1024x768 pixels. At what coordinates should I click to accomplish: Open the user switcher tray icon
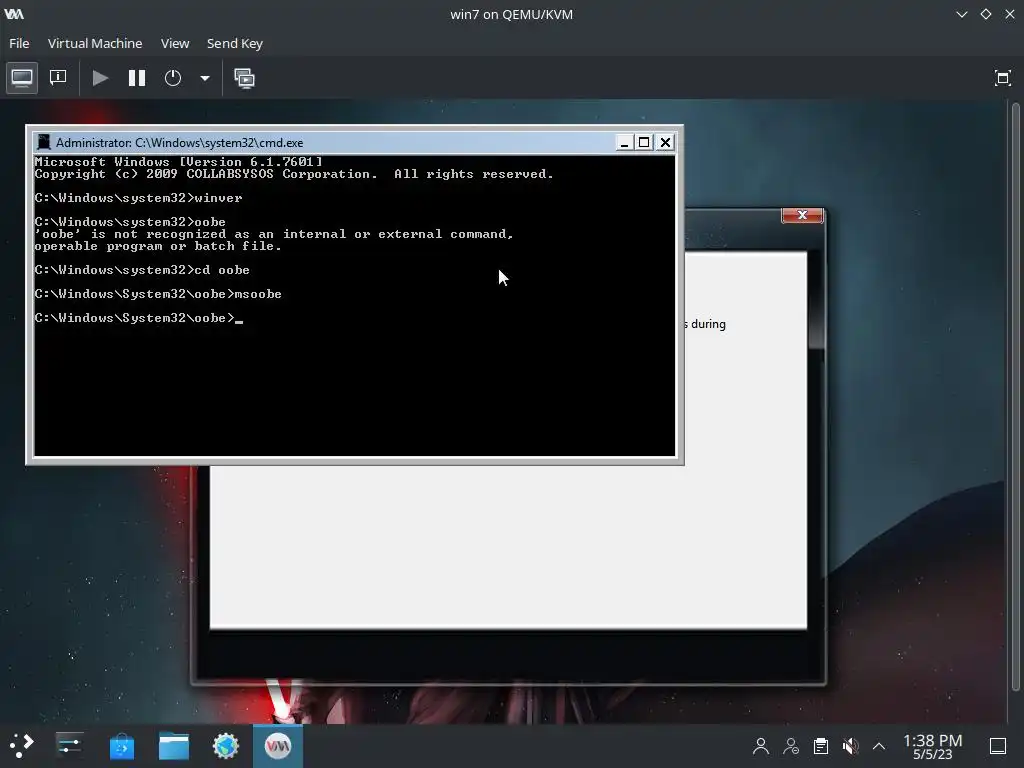pyautogui.click(x=791, y=746)
